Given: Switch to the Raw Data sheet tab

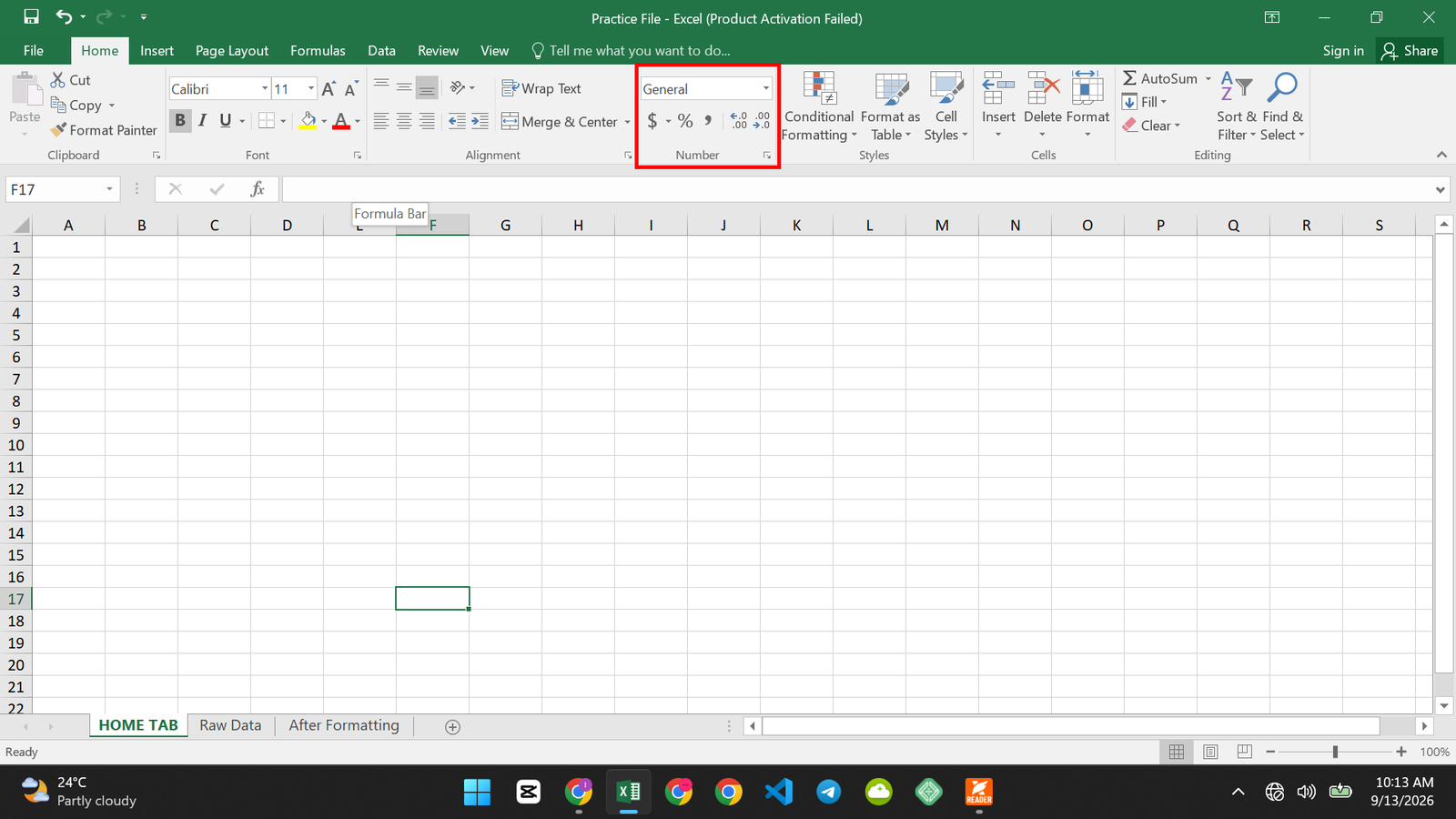Looking at the screenshot, I should [x=230, y=725].
